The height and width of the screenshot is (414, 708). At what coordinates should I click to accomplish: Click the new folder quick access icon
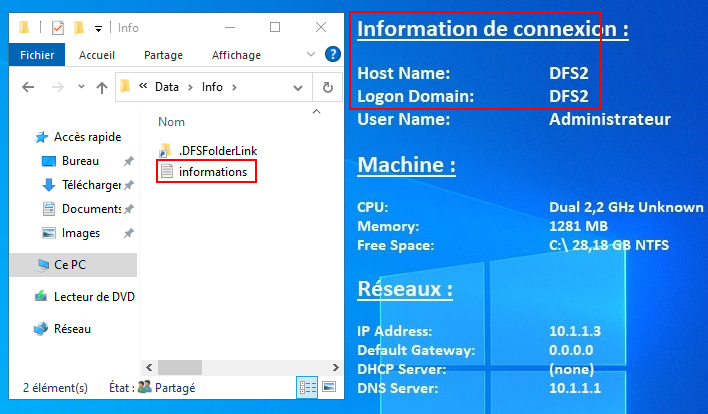(78, 27)
